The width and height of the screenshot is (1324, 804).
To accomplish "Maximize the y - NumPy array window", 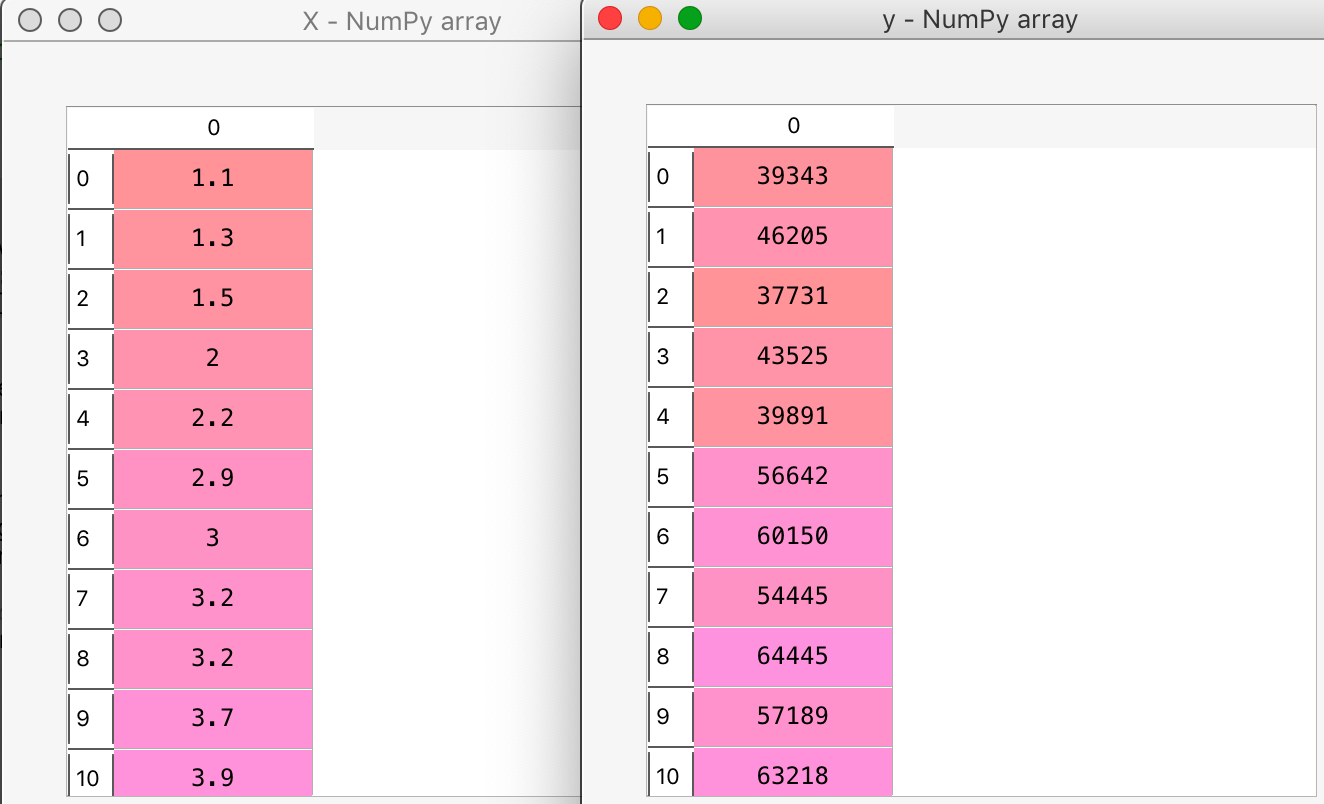I will pos(690,18).
